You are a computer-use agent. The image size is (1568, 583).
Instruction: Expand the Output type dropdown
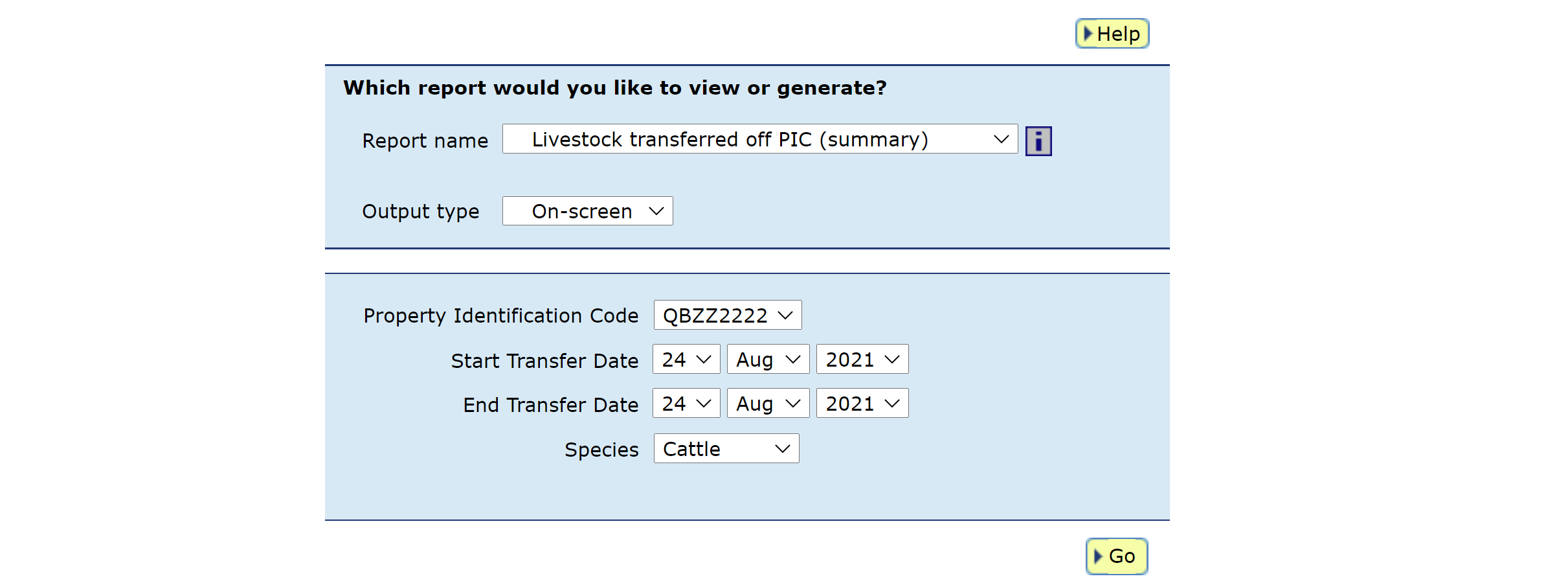pos(587,211)
